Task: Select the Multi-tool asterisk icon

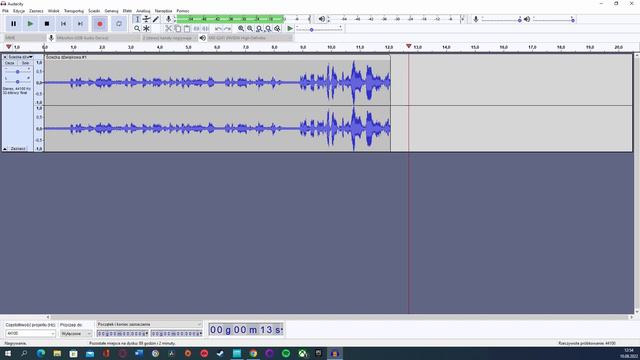Action: (146, 29)
